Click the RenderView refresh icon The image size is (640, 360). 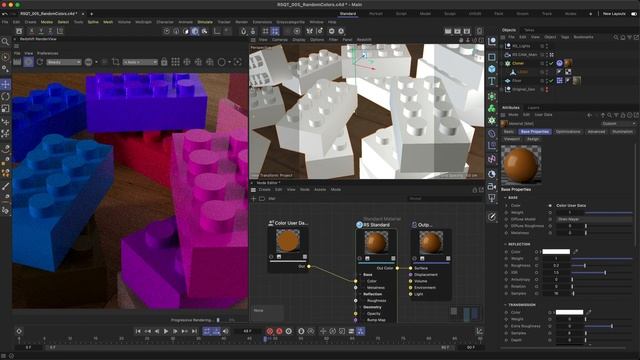pyautogui.click(x=40, y=62)
